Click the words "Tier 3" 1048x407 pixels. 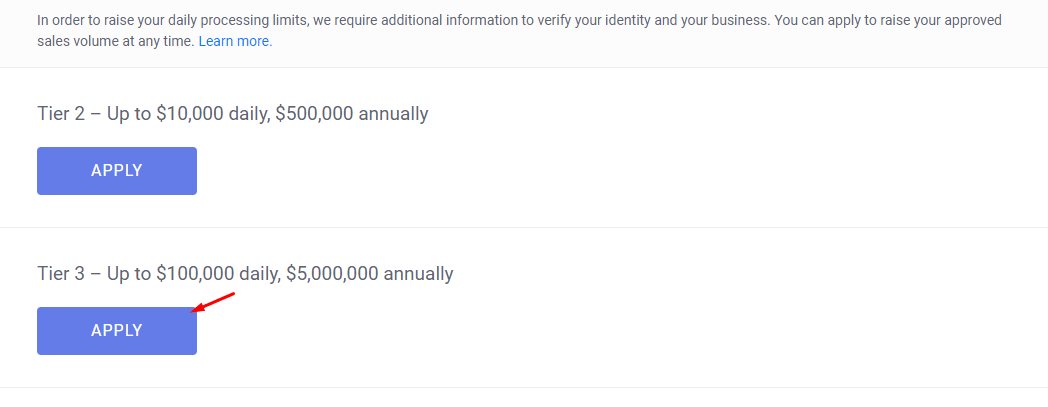(x=61, y=273)
